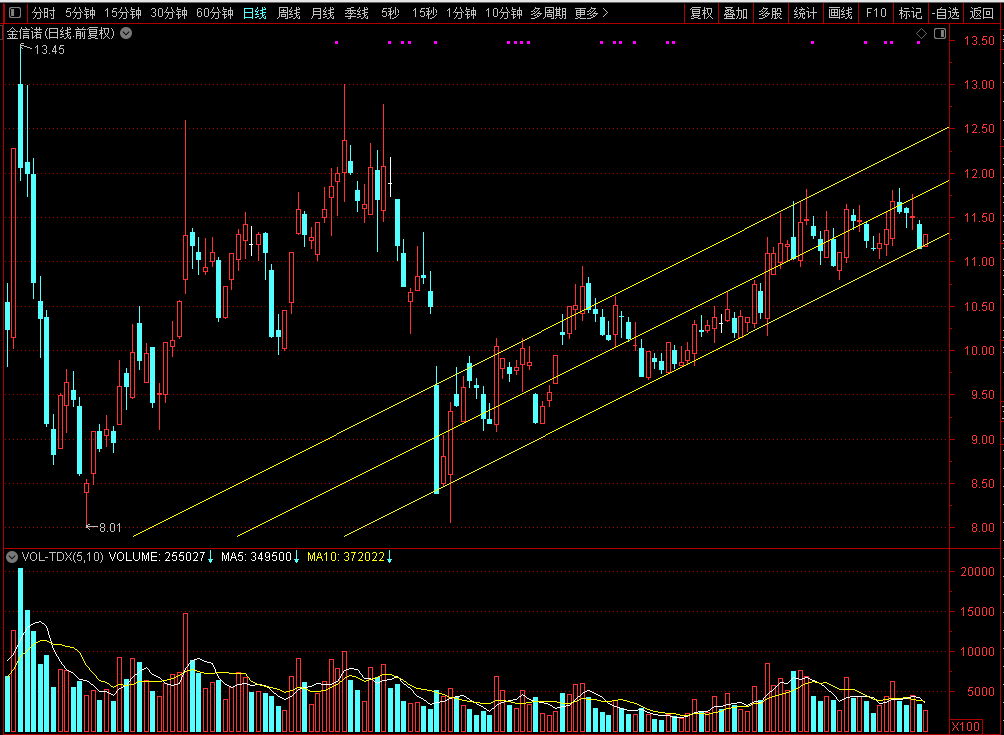Click the tallest volume bar at chart left
Viewport: 1004px width, 735px height.
pos(20,650)
